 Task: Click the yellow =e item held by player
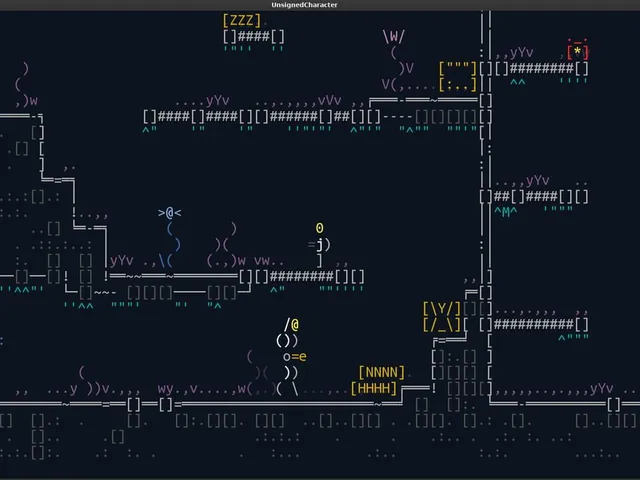pyautogui.click(x=299, y=357)
